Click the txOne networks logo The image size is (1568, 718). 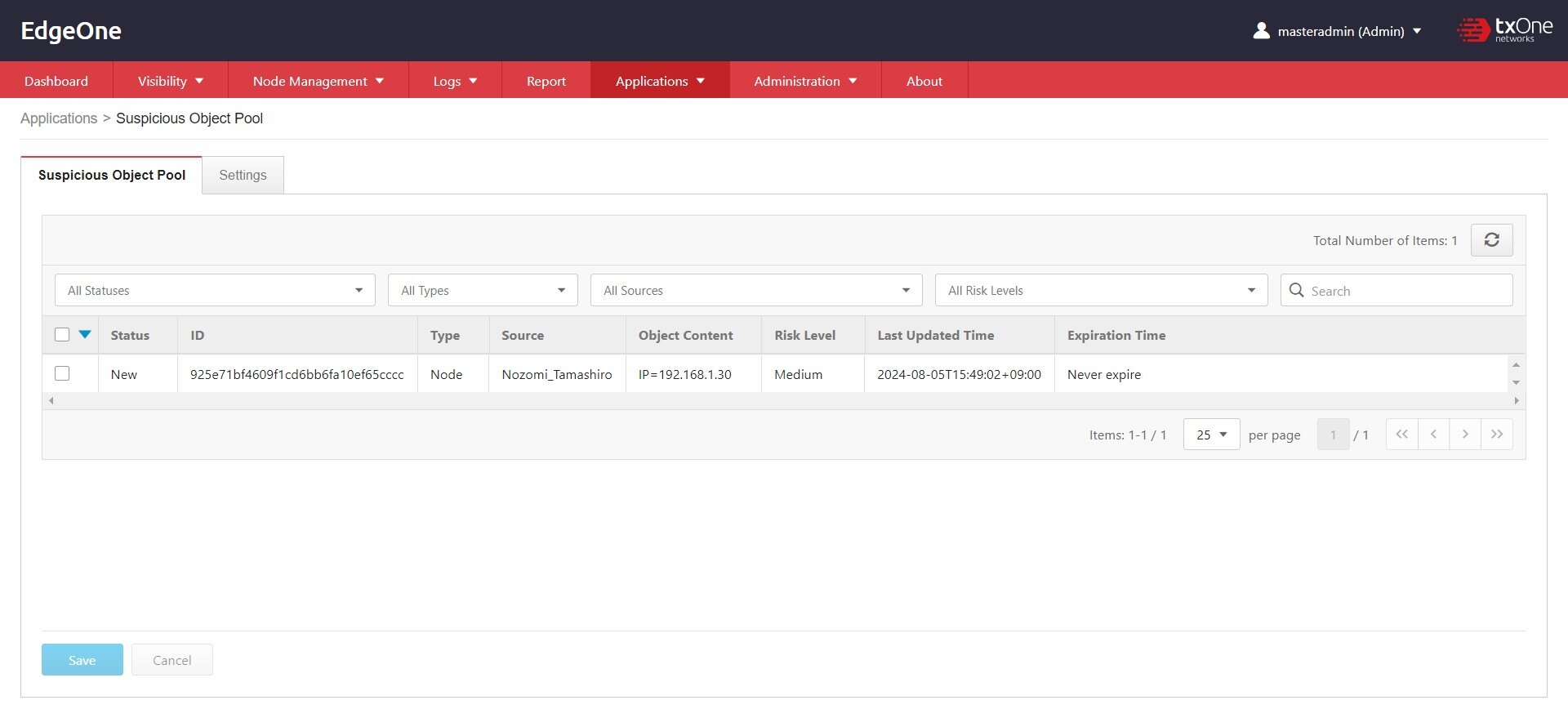point(1504,30)
